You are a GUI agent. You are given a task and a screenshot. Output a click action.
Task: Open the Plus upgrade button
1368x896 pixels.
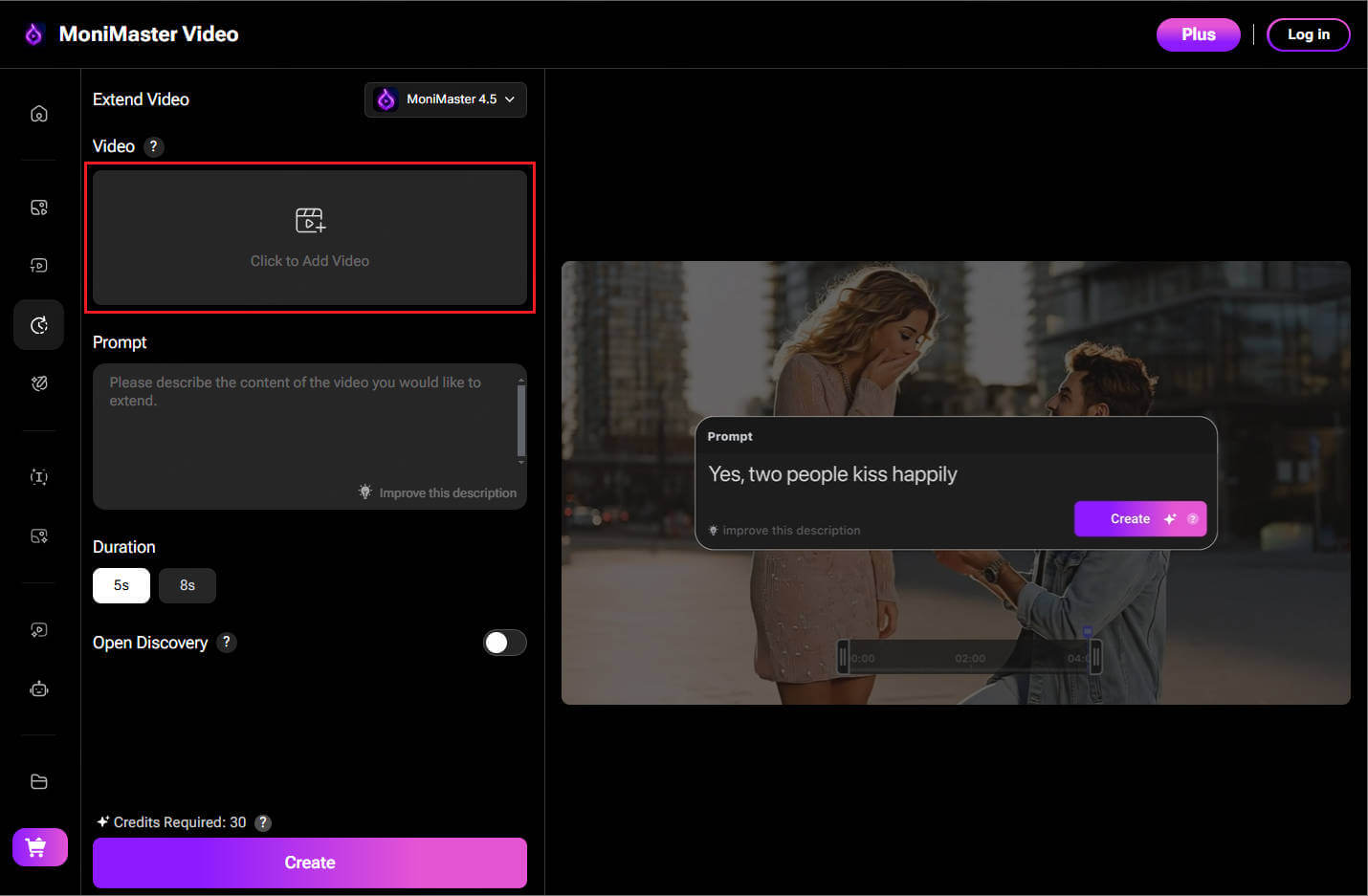[1198, 33]
